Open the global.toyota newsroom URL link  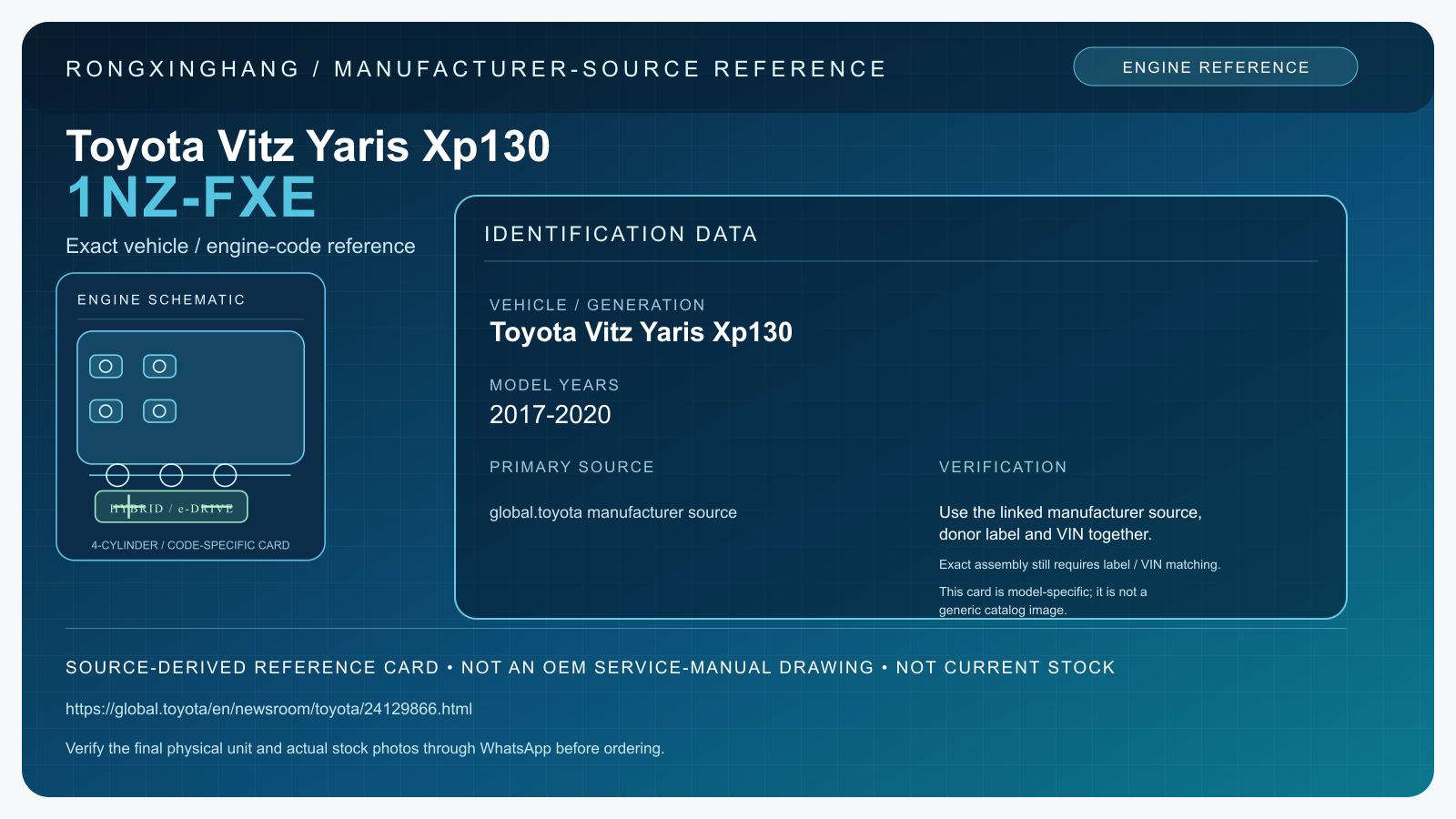tap(268, 709)
